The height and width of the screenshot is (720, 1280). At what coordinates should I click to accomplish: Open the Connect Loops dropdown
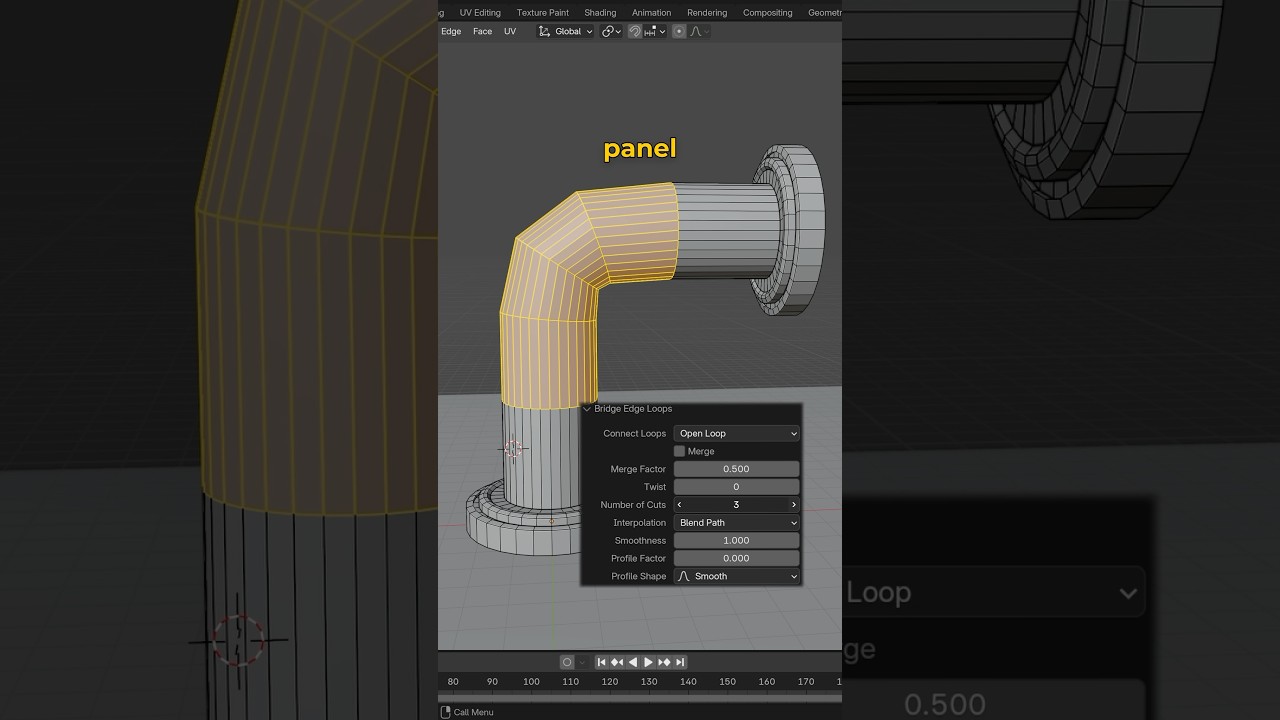pyautogui.click(x=737, y=434)
